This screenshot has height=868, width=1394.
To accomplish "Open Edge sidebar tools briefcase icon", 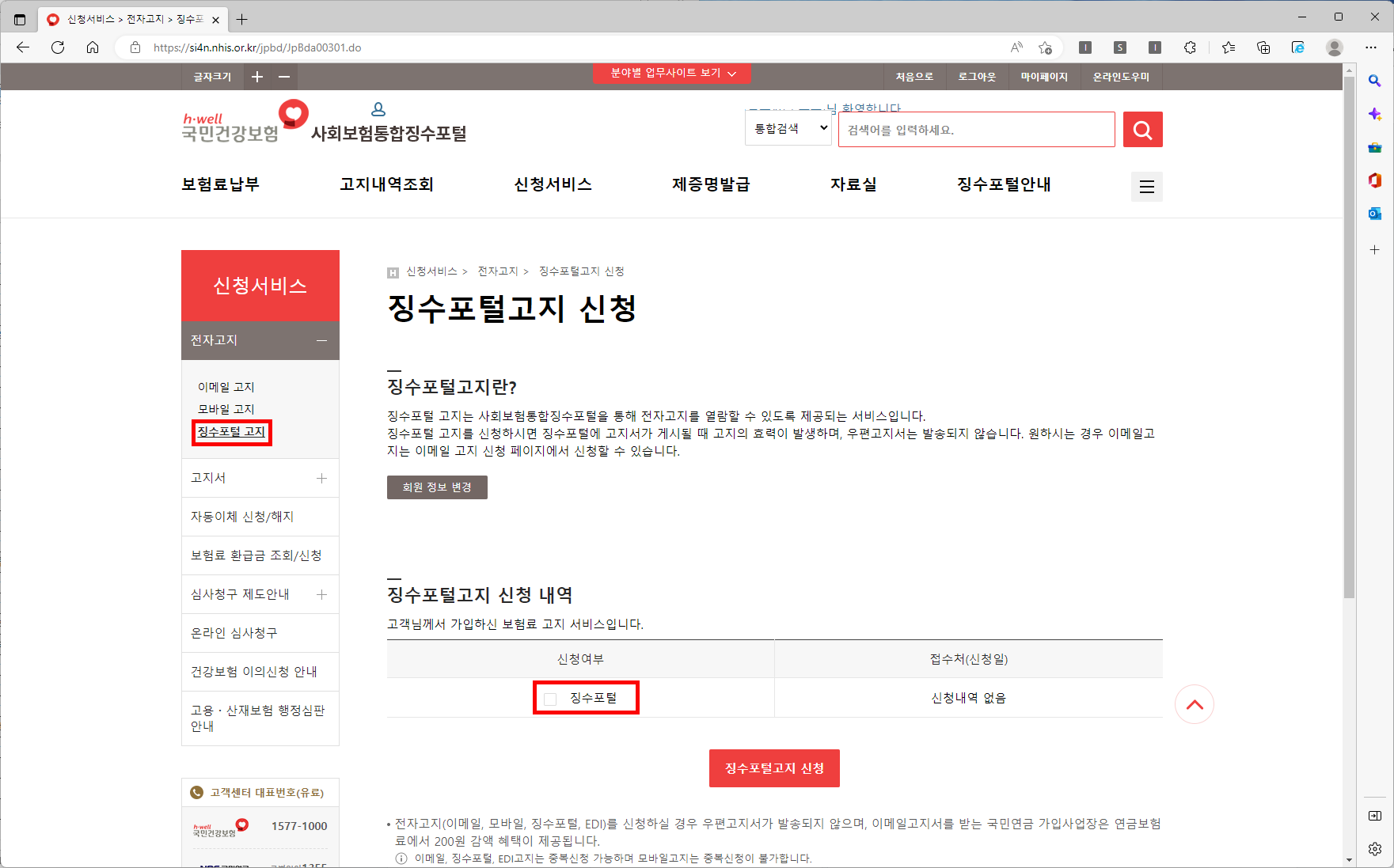I will (x=1375, y=148).
